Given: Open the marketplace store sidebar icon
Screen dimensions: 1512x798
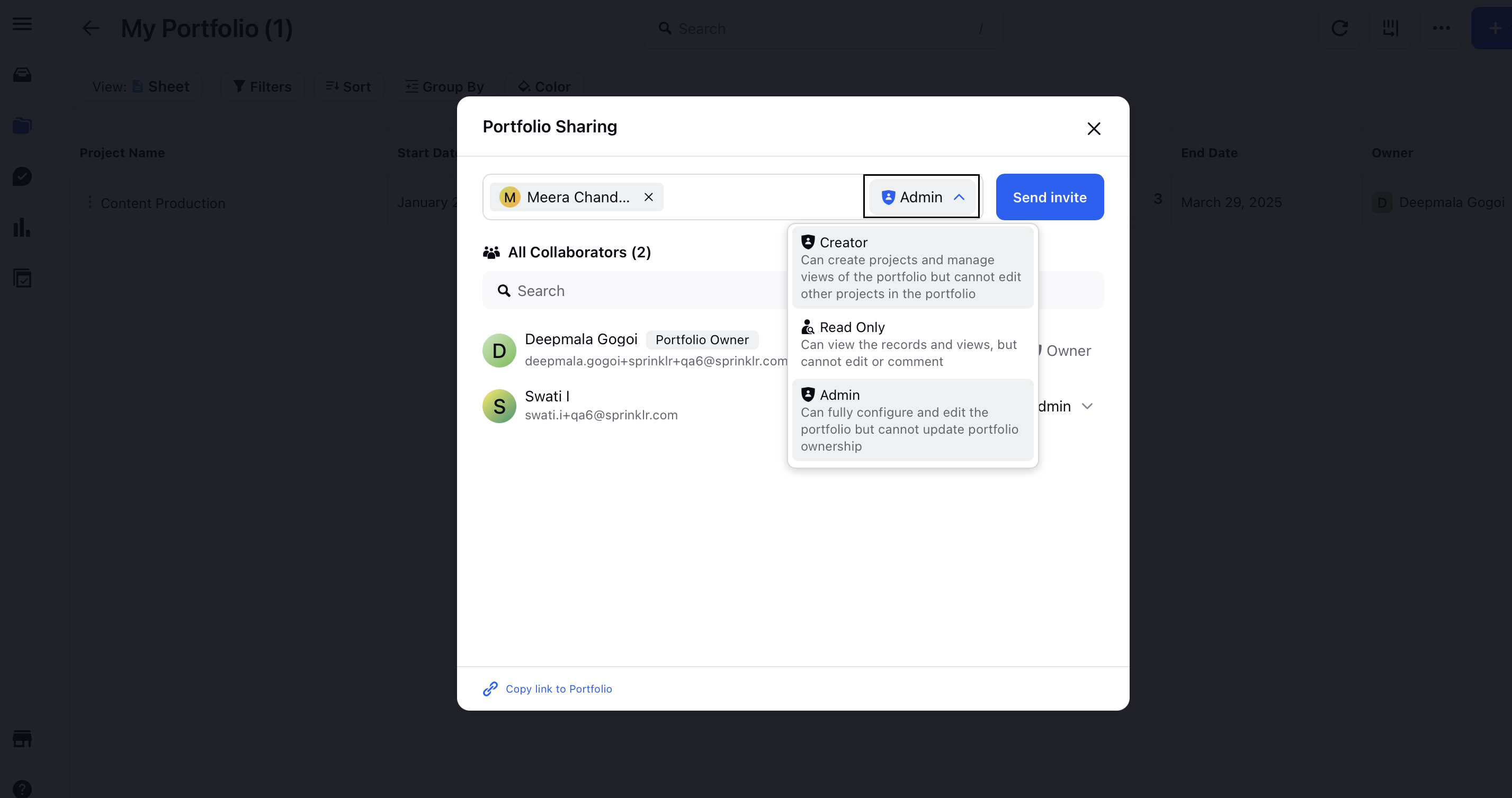Looking at the screenshot, I should pos(22,739).
